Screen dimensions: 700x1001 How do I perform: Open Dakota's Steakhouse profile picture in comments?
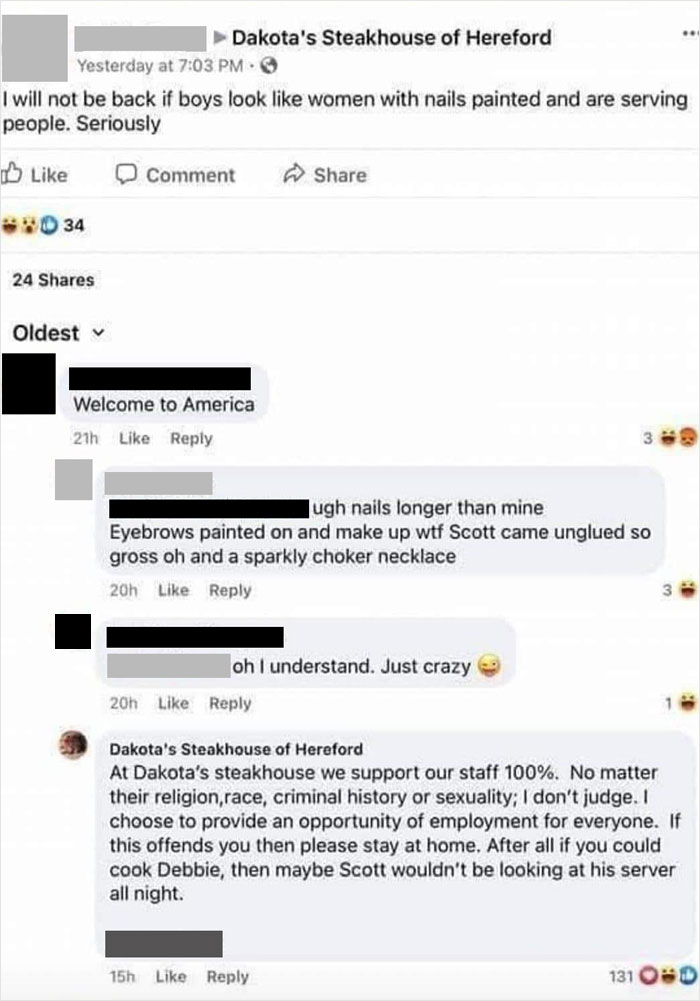(73, 744)
